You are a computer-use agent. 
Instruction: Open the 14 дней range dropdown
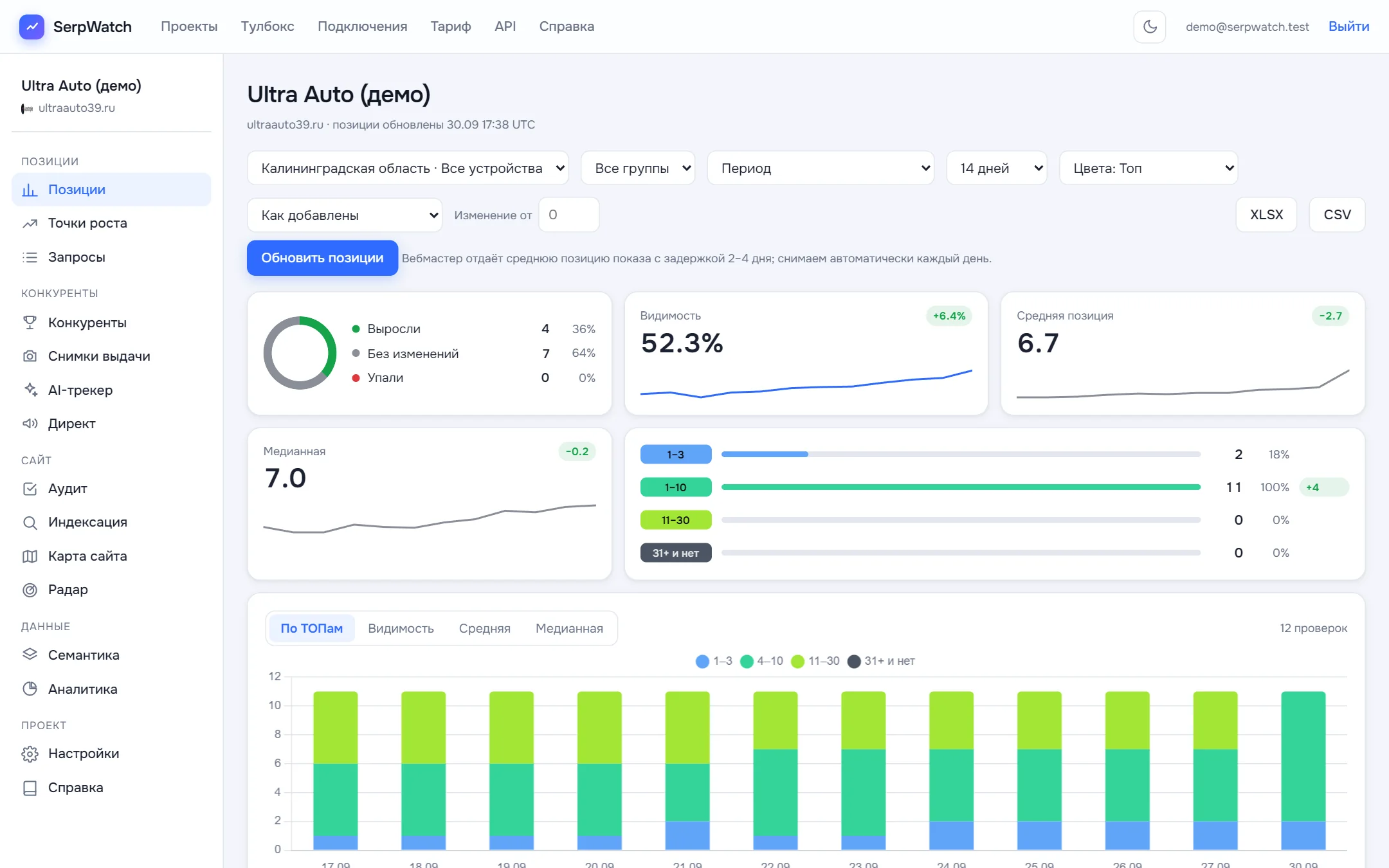click(997, 168)
